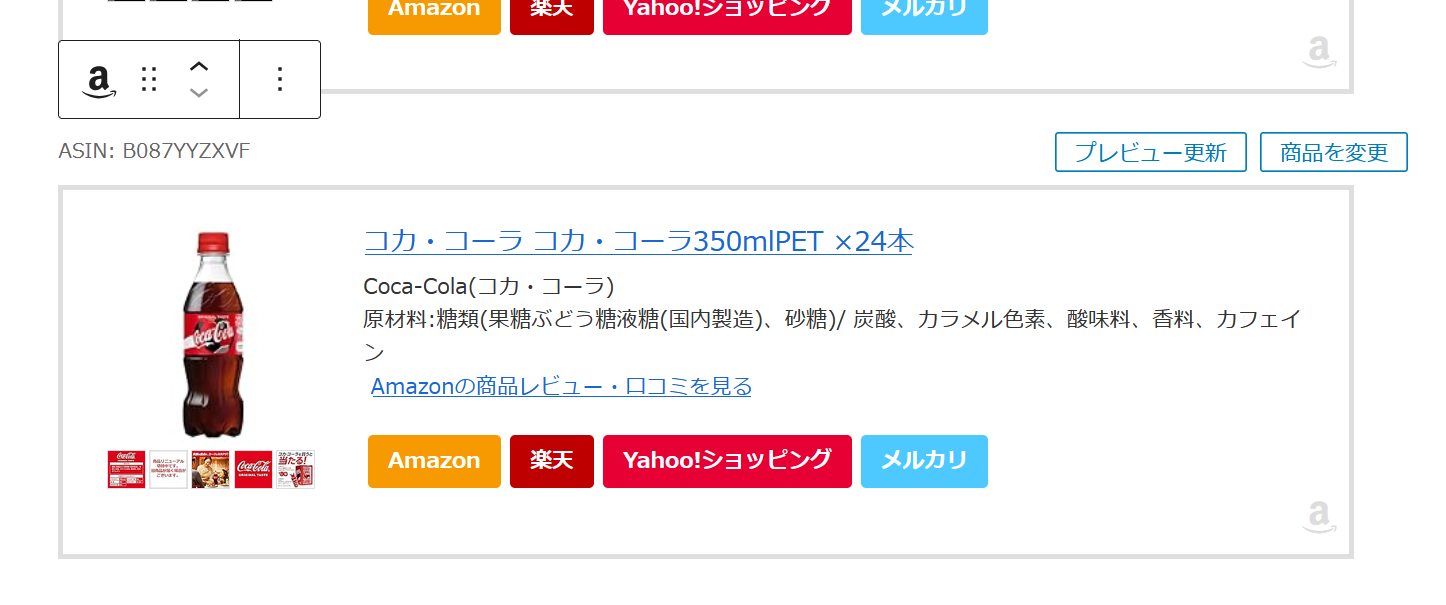Click the メルカリ button in Coca-Cola card
Viewport: 1446px width, 605px height.
click(924, 461)
